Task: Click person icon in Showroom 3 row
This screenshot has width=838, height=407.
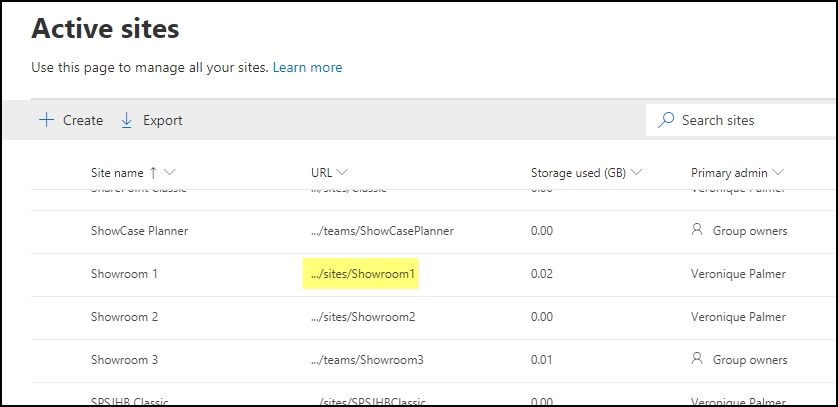Action: point(697,359)
